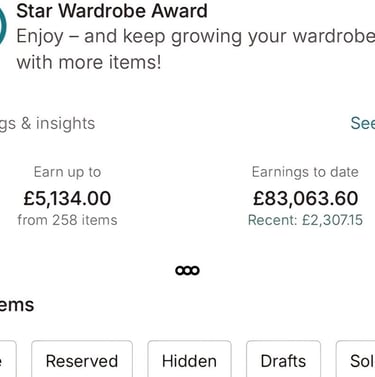Choose the partially visible Sold filter chip
The height and width of the screenshot is (377, 375).
click(x=356, y=361)
